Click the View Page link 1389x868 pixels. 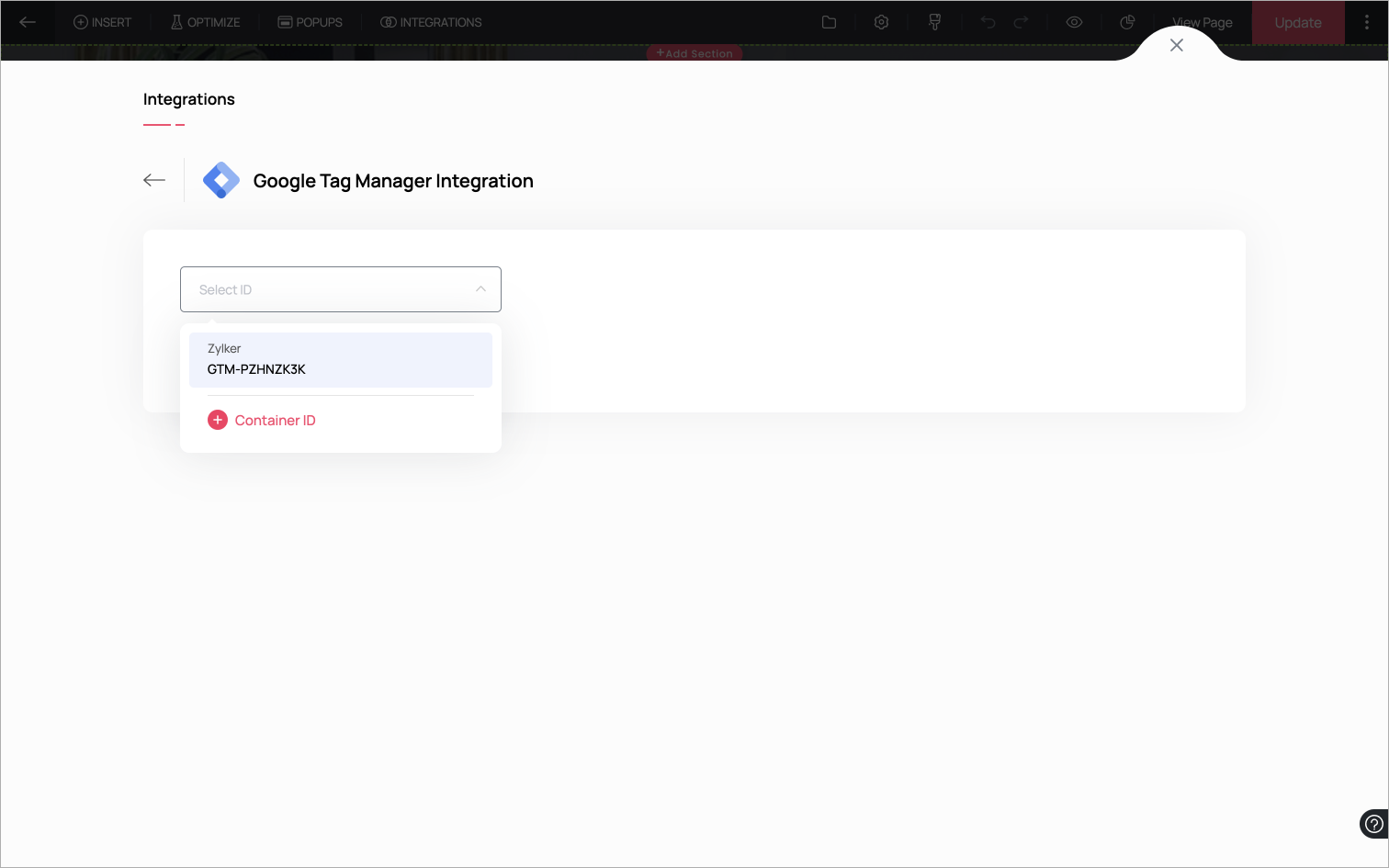1203,22
